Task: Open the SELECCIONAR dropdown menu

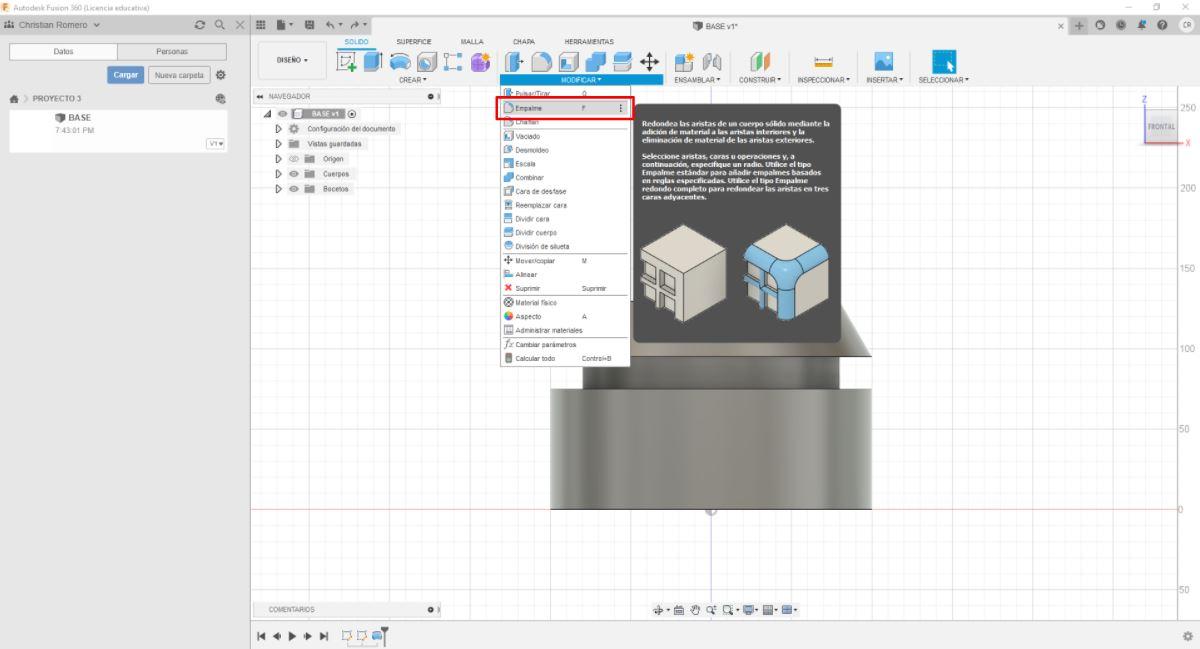Action: click(944, 79)
